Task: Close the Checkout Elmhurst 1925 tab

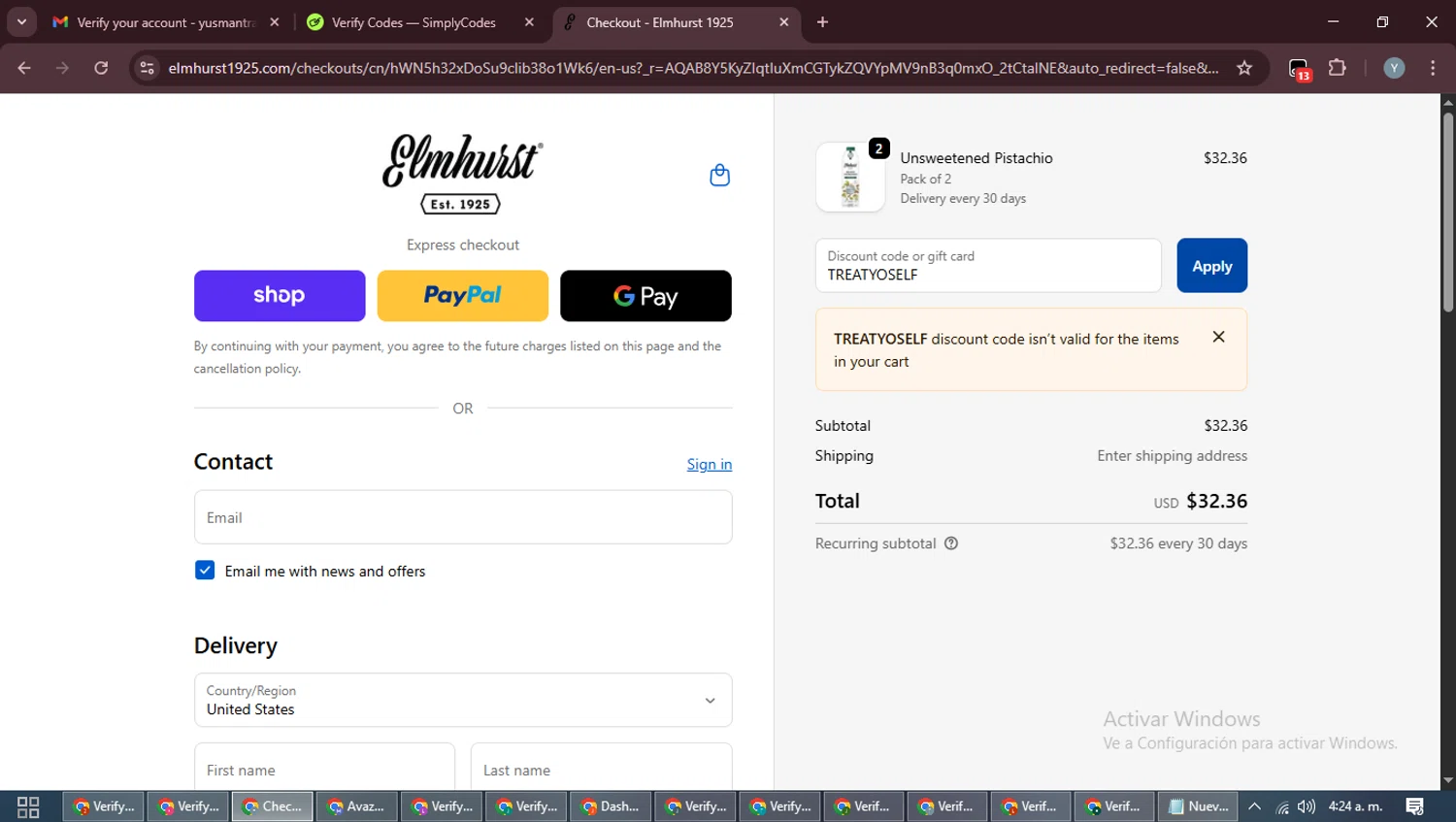Action: [x=784, y=22]
